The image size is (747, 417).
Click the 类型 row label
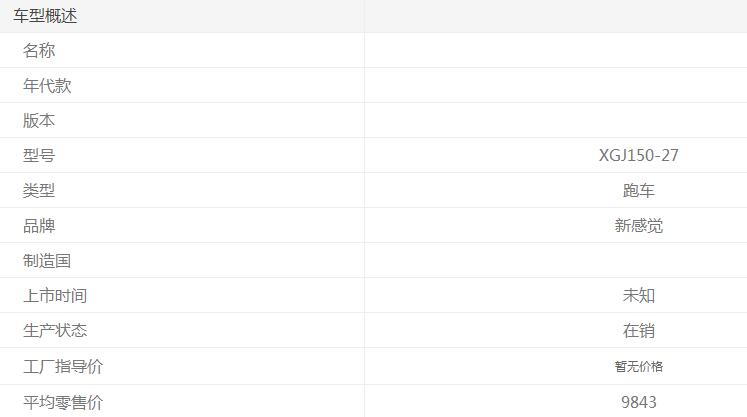[x=39, y=191]
